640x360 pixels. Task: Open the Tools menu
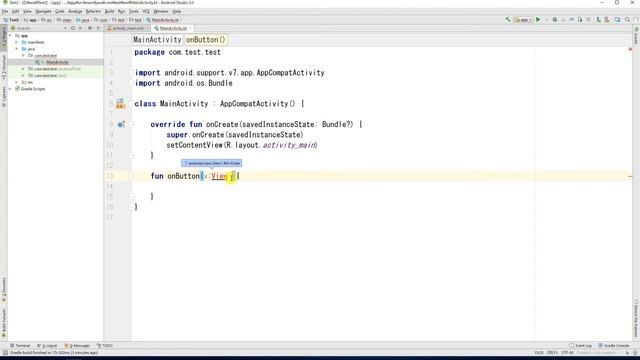coord(133,11)
